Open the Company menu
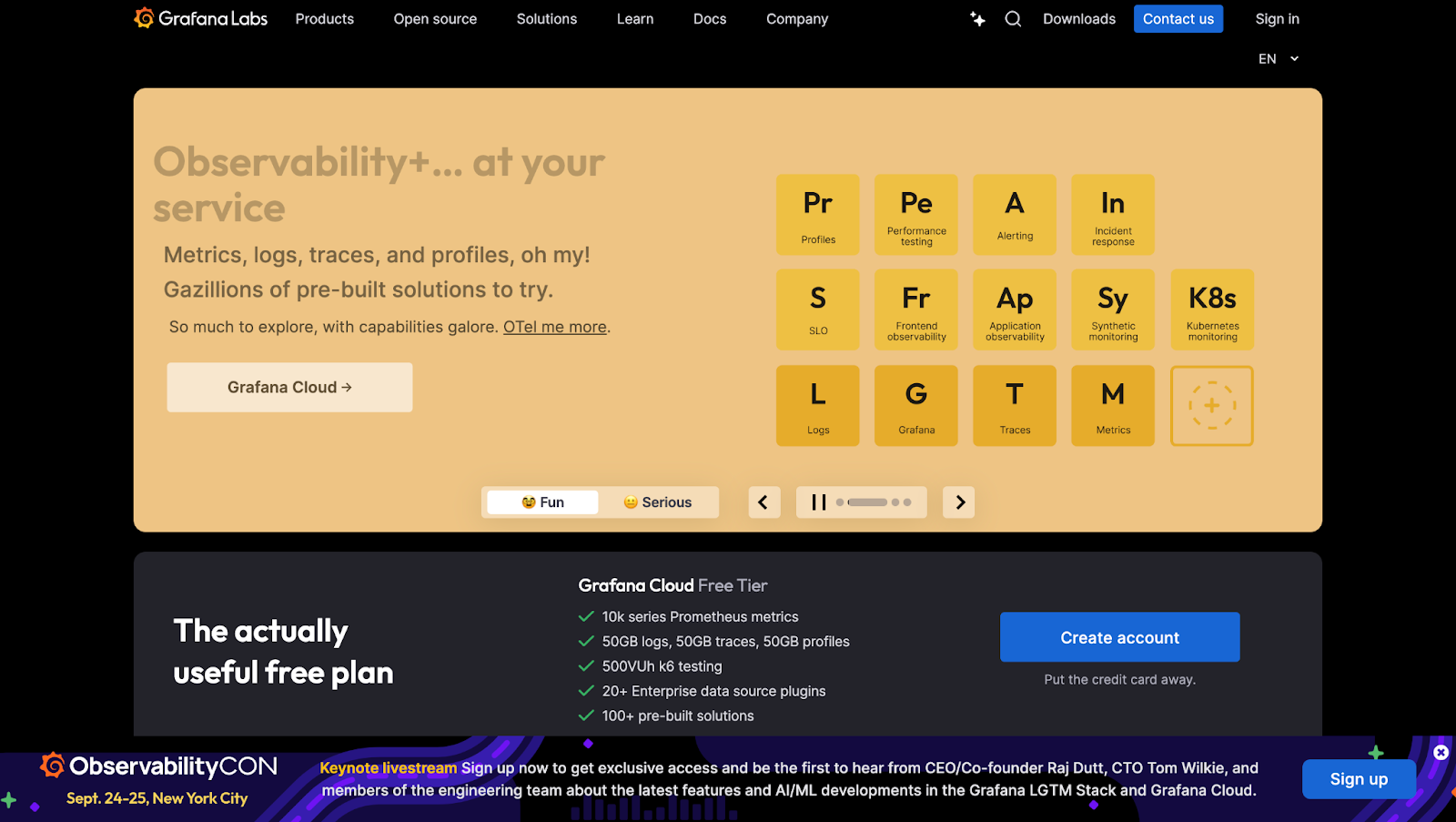1456x822 pixels. click(x=797, y=19)
